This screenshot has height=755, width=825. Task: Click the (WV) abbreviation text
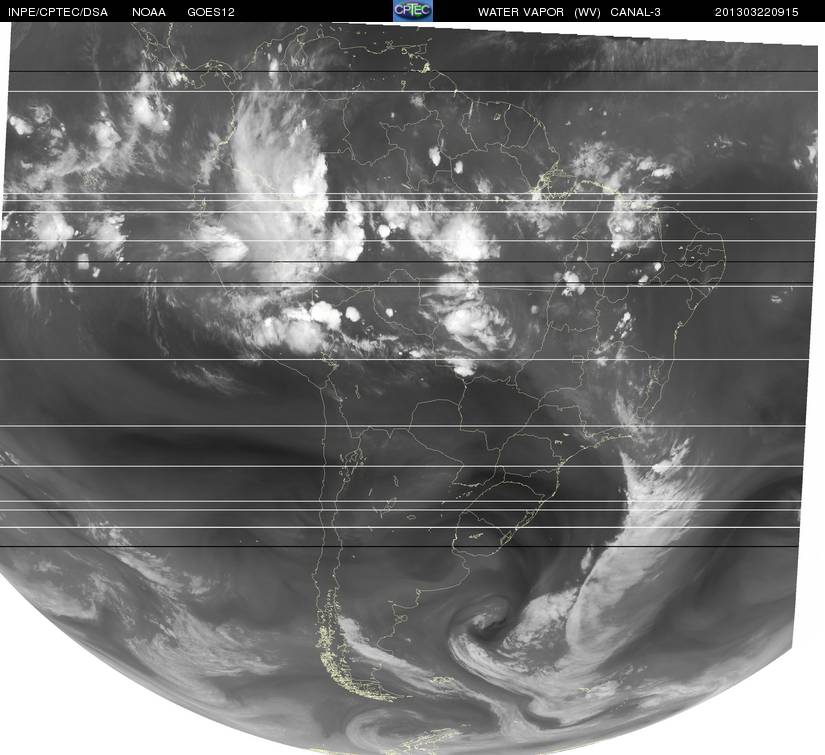[587, 12]
